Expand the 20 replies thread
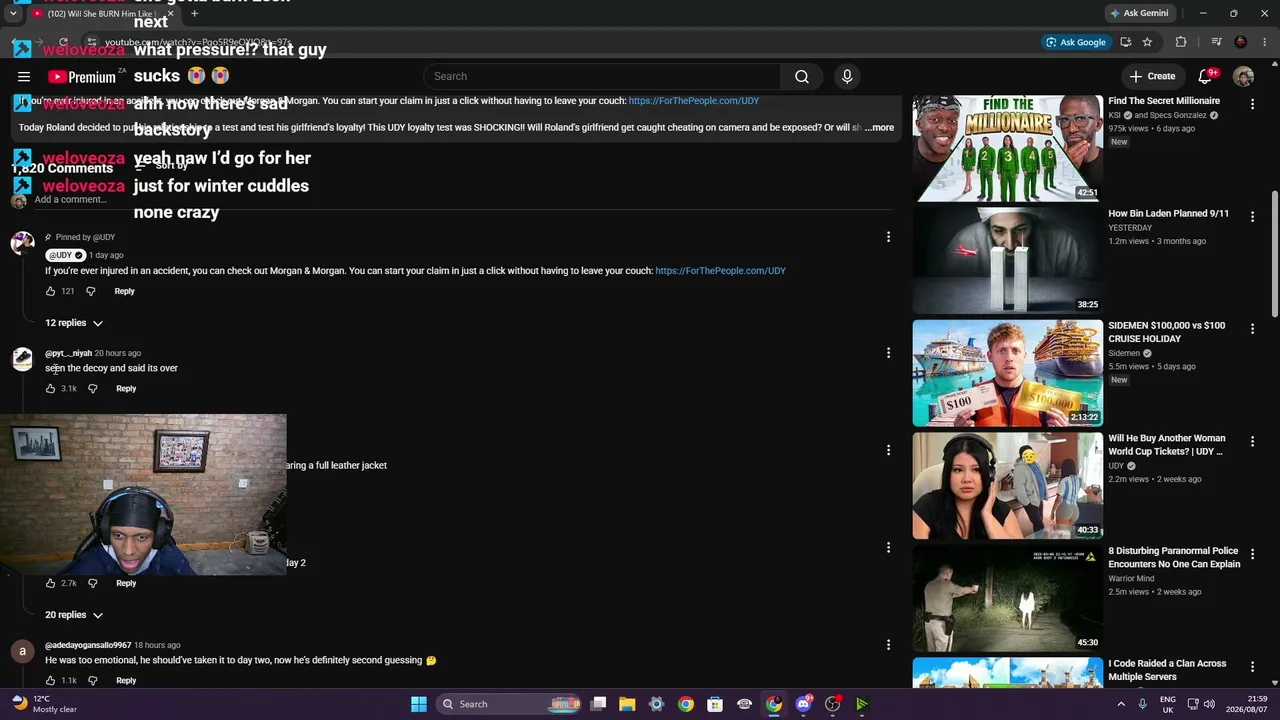 coord(74,615)
